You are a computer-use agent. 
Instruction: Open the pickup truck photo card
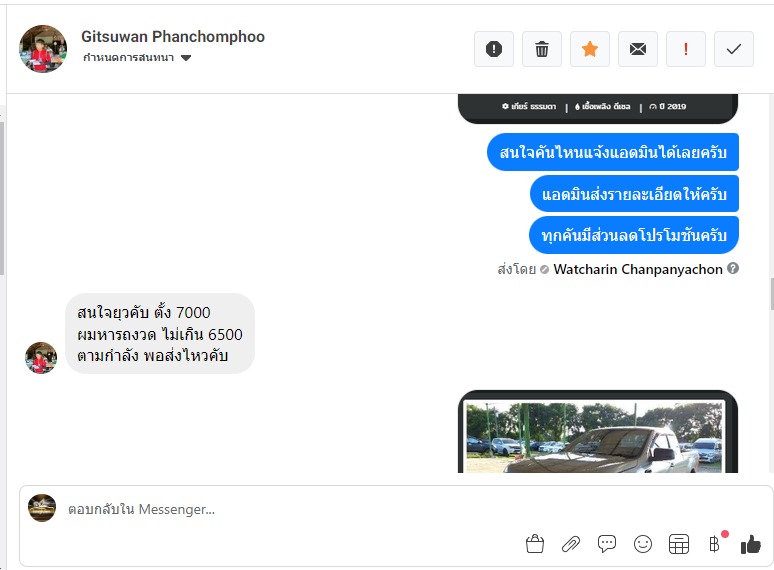coord(598,432)
